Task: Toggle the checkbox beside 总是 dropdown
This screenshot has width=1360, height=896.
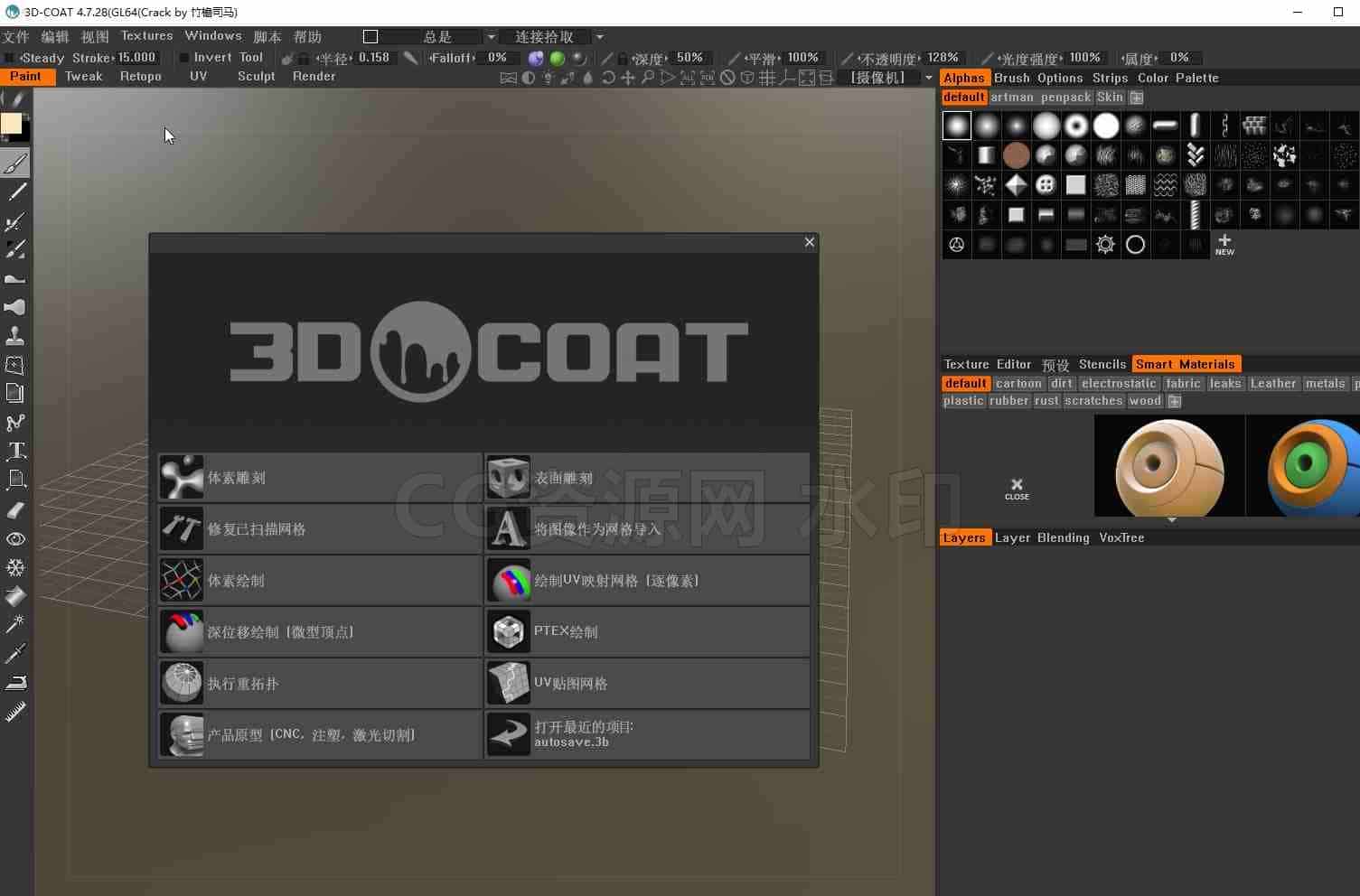Action: [x=370, y=37]
